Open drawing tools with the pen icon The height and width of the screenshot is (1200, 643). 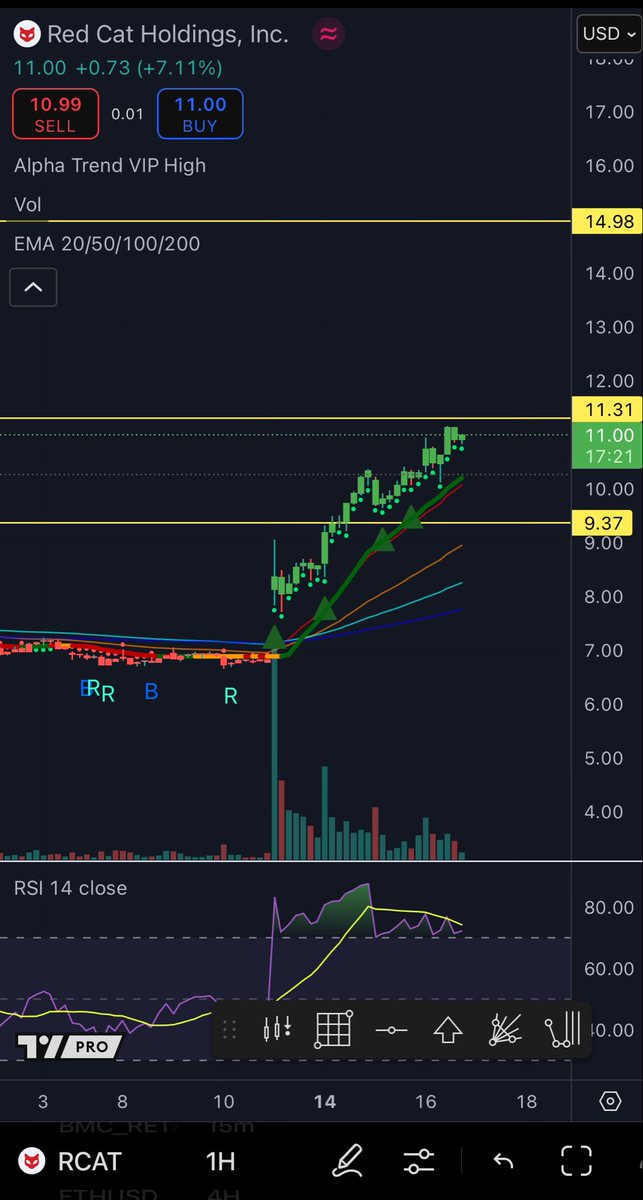pos(346,1161)
